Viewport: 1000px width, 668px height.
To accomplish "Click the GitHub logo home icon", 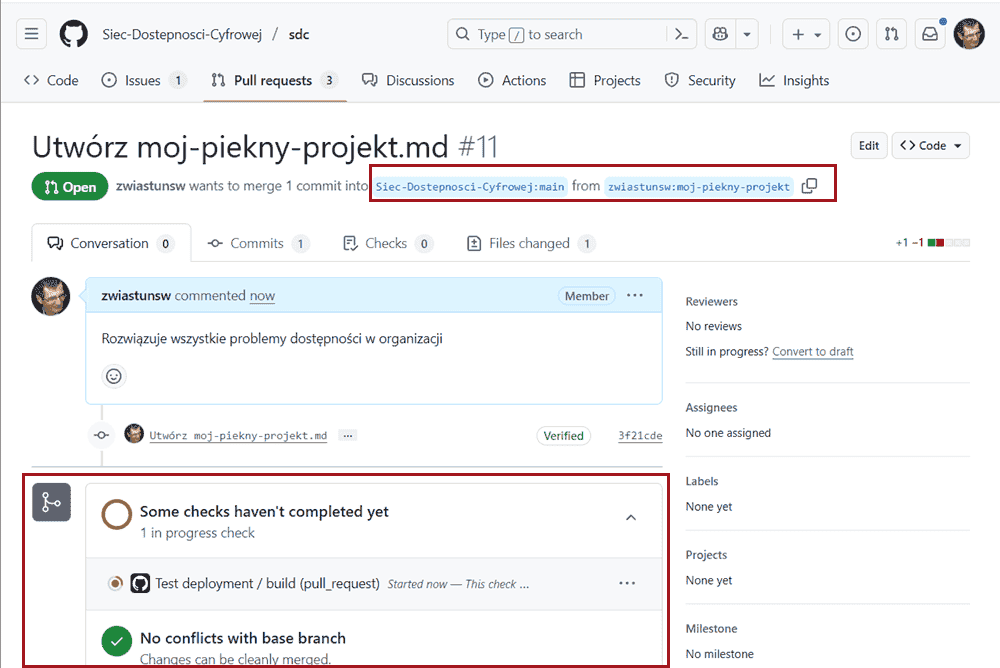I will [x=74, y=34].
